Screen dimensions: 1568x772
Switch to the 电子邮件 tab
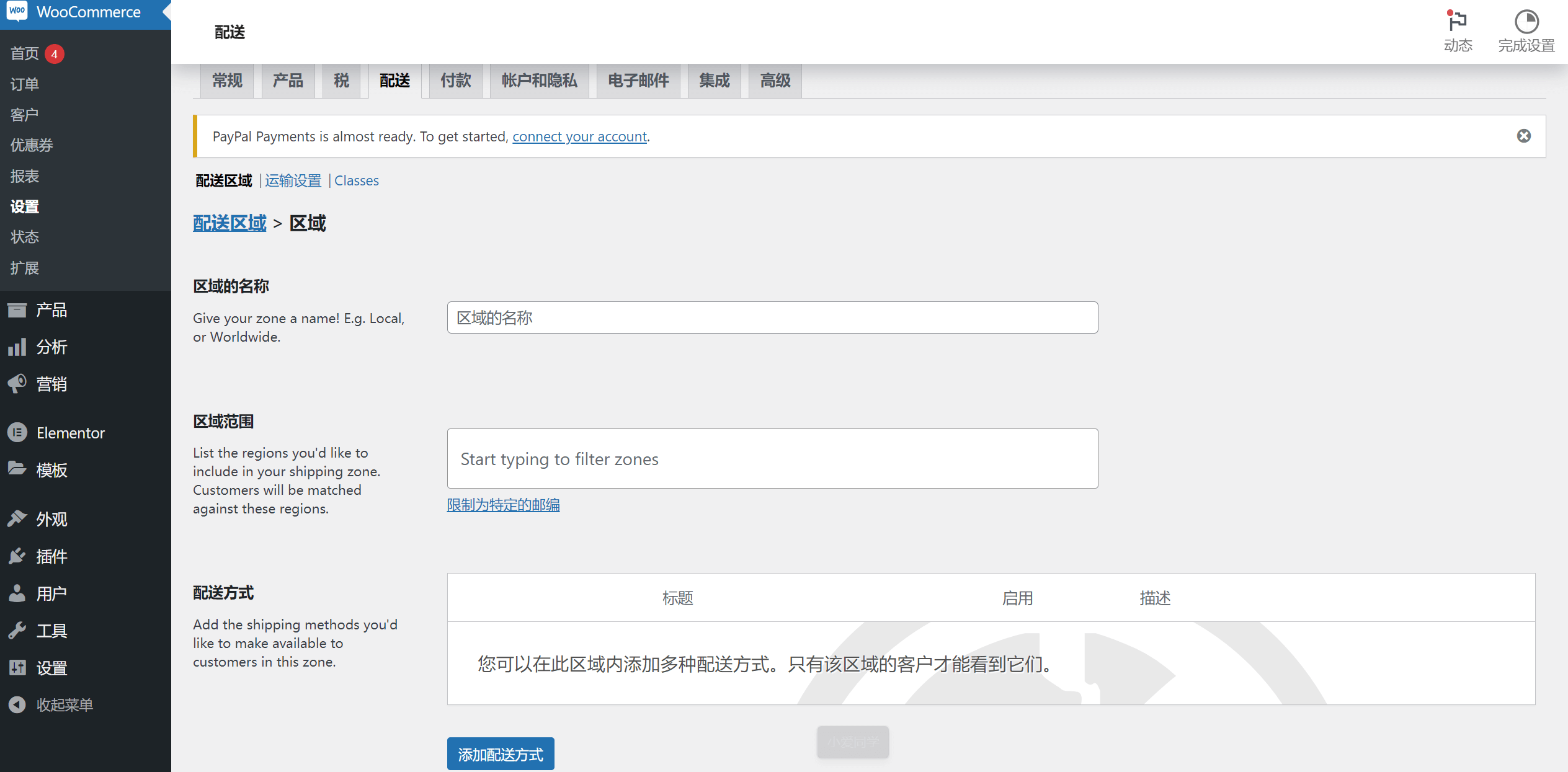coord(638,81)
